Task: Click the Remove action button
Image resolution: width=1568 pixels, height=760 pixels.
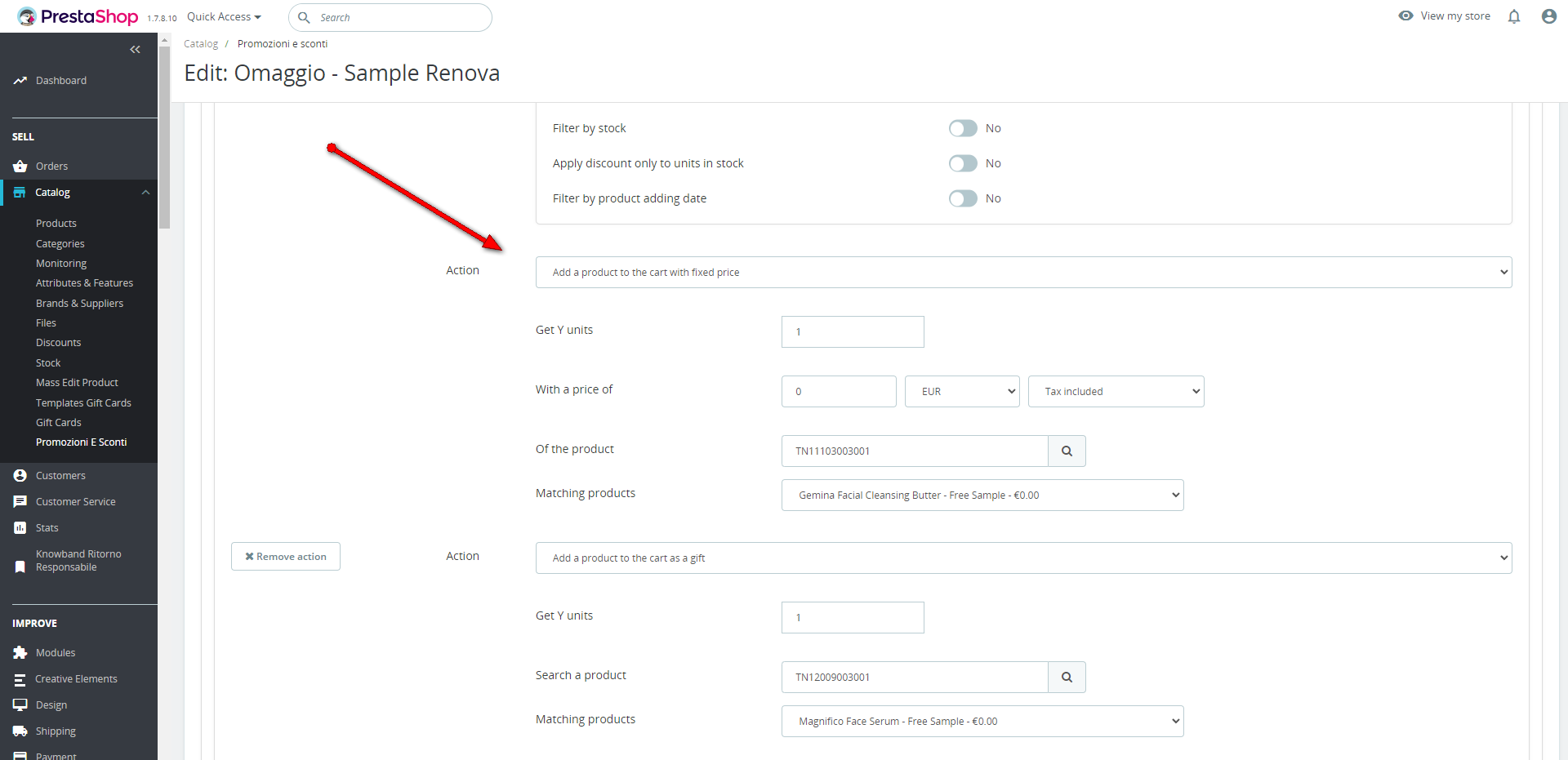Action: pyautogui.click(x=286, y=557)
